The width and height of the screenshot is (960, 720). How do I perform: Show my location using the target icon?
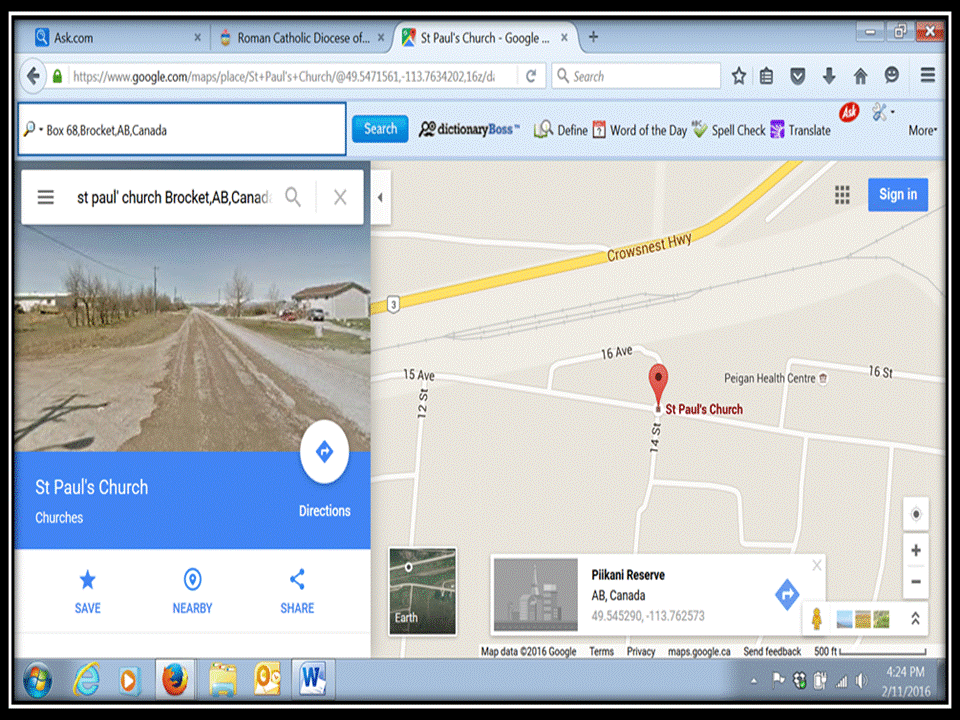click(x=916, y=514)
